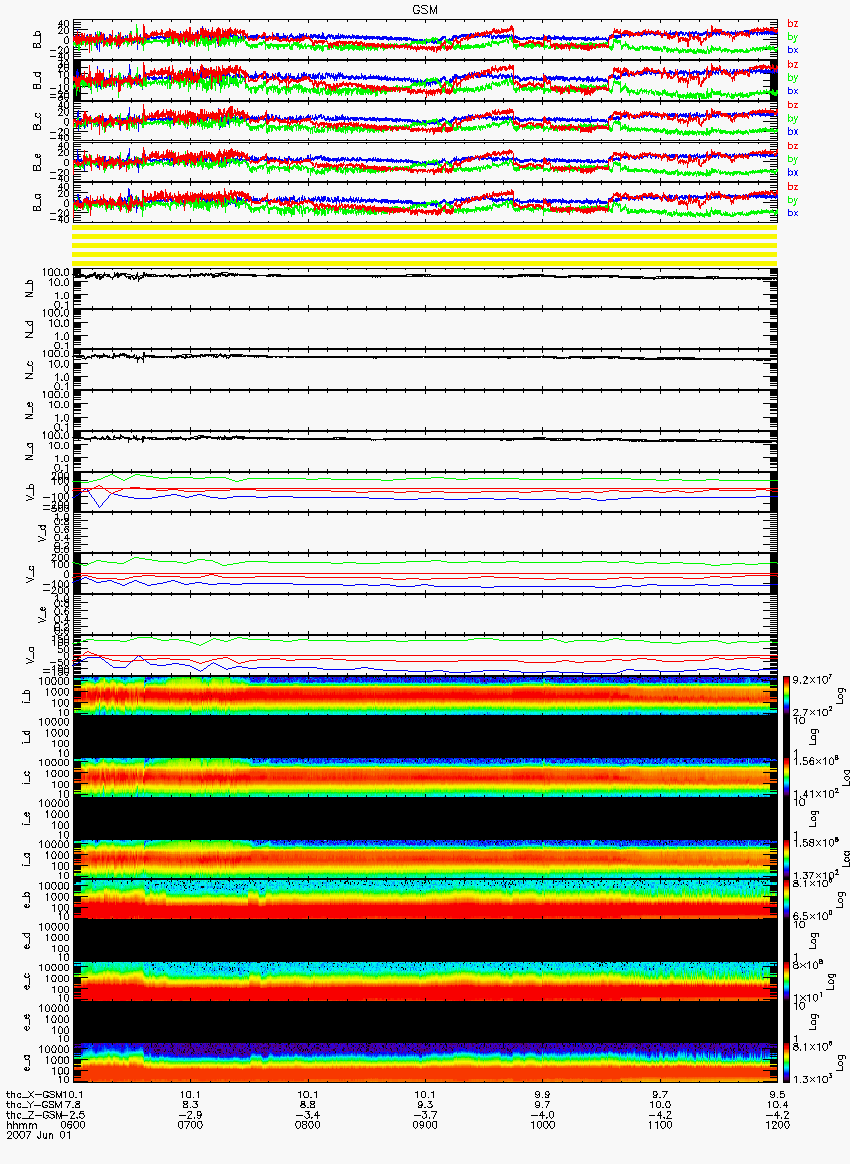
Task: Select the e_d electron spectrogram label
Action: pyautogui.click(x=27, y=941)
